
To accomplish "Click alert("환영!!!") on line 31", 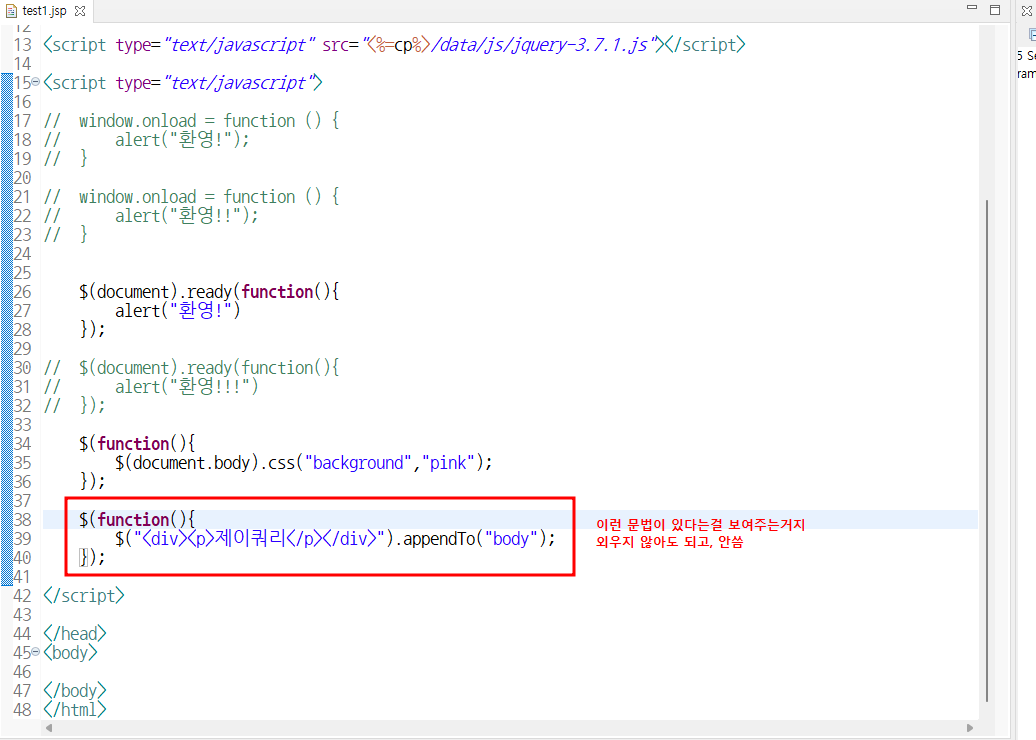I will point(187,387).
